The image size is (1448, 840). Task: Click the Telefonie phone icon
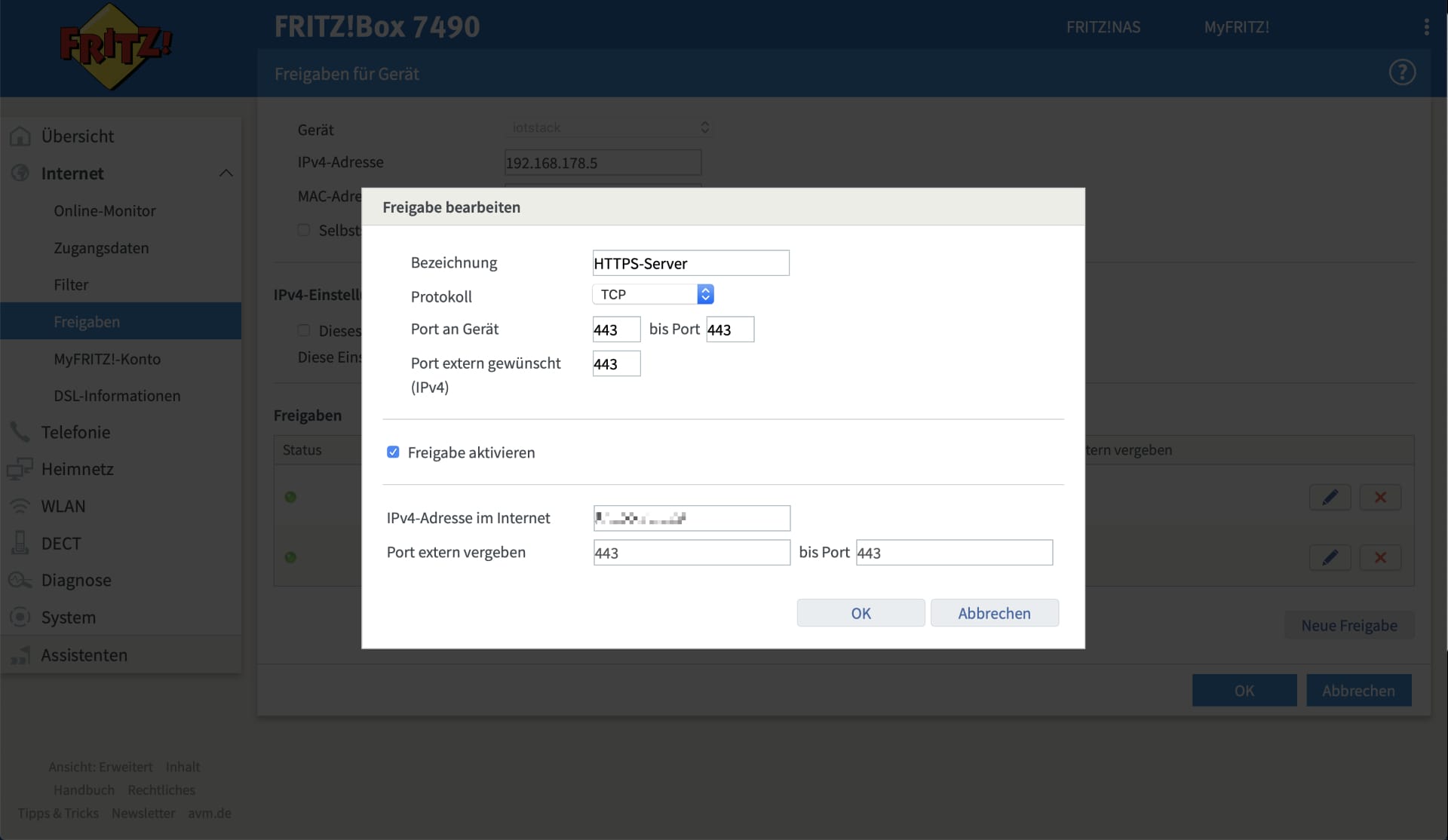coord(20,432)
